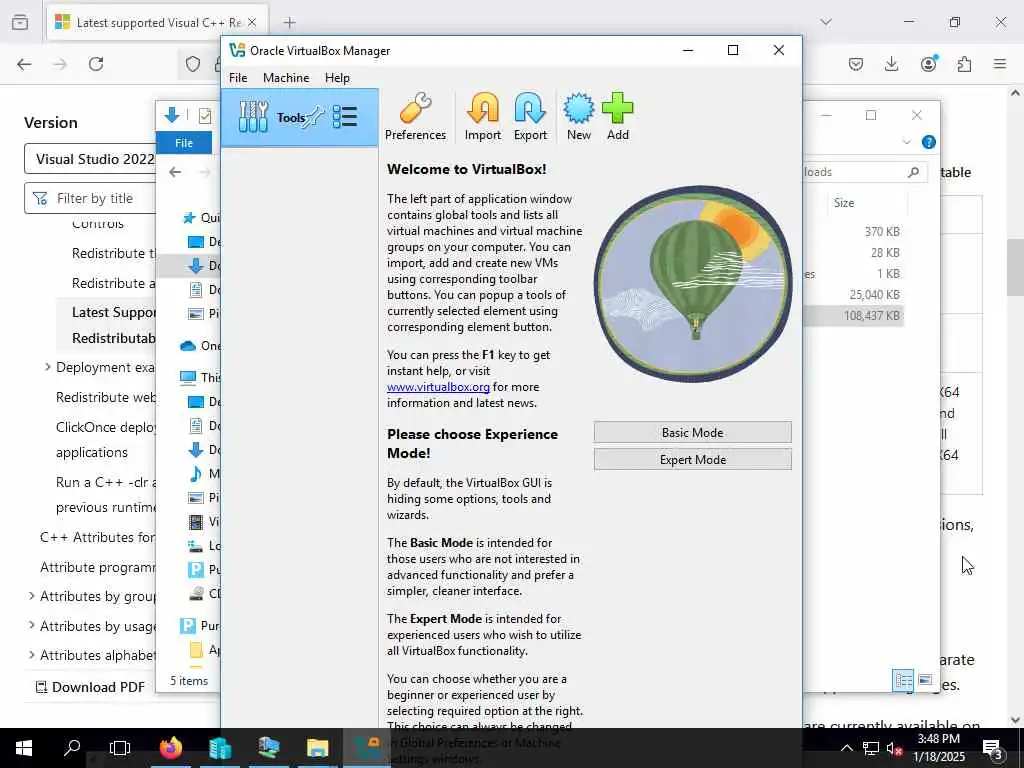Click the Firefox back arrow
The width and height of the screenshot is (1024, 768).
(x=24, y=64)
